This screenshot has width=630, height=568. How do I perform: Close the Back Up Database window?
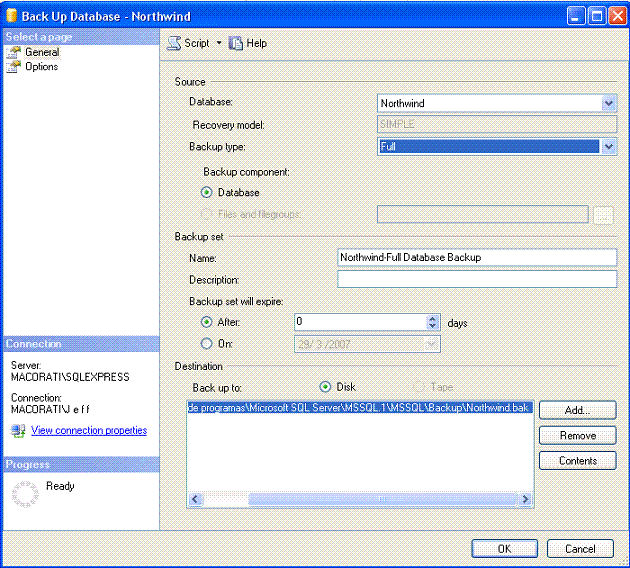coord(618,16)
